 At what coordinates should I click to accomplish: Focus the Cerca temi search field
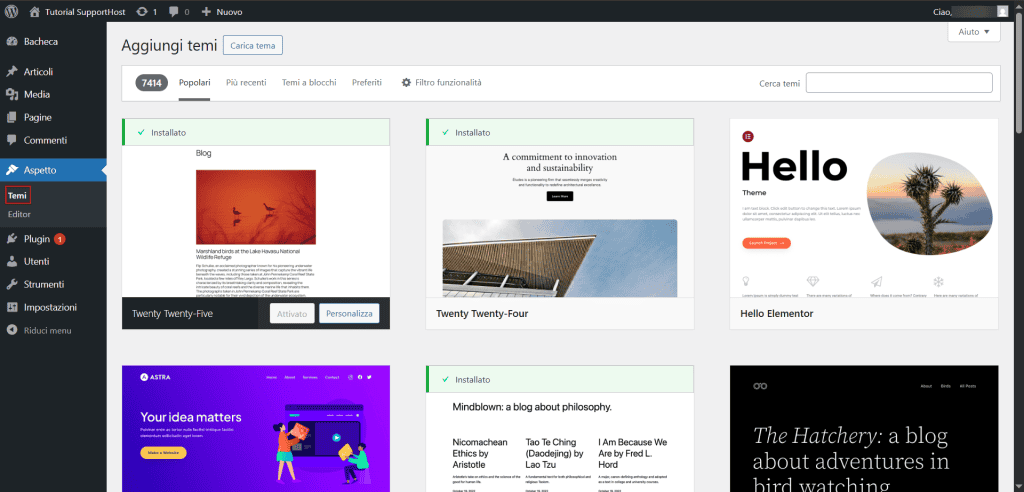coord(899,83)
